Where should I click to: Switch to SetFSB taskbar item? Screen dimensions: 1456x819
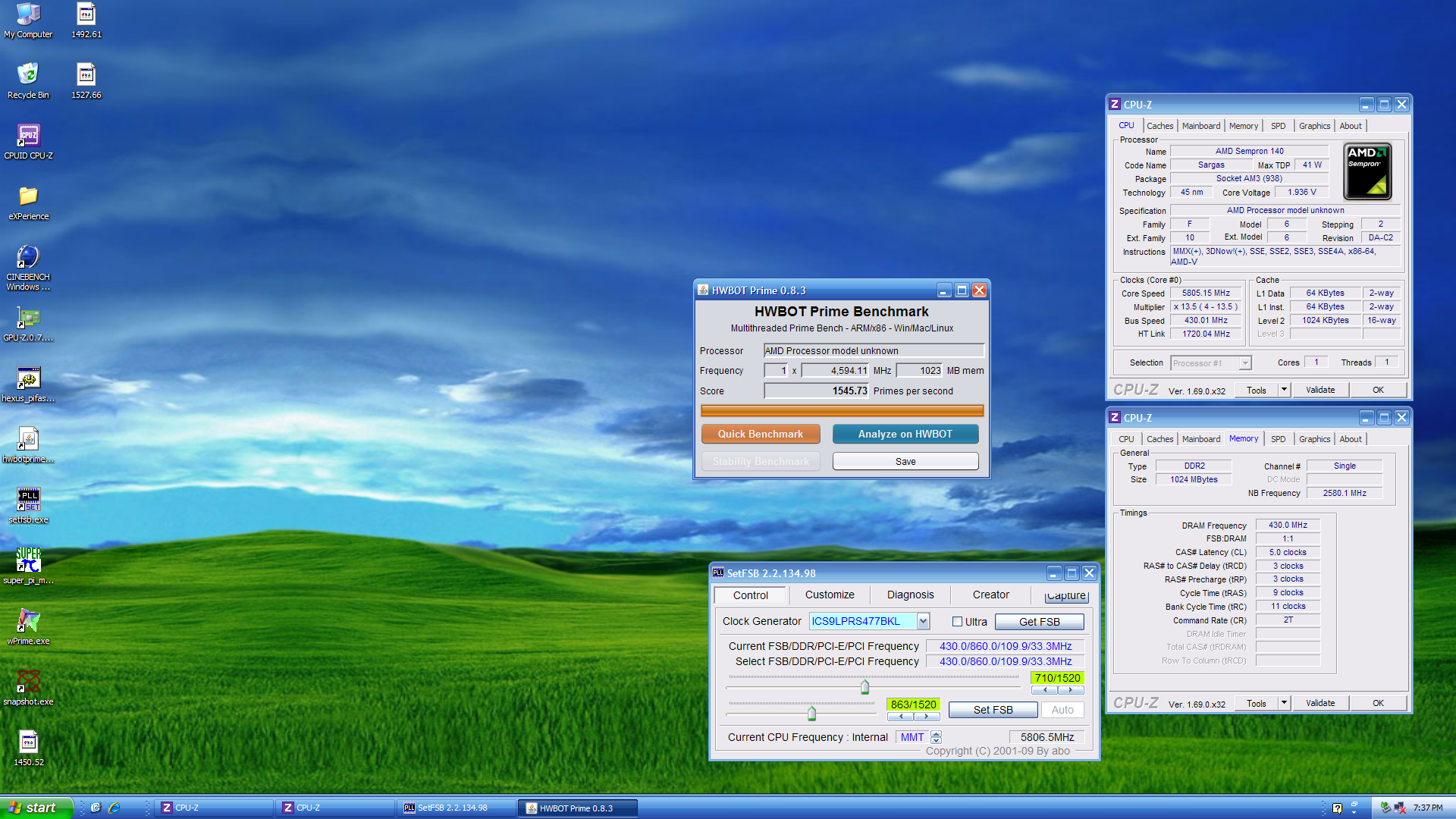click(455, 808)
